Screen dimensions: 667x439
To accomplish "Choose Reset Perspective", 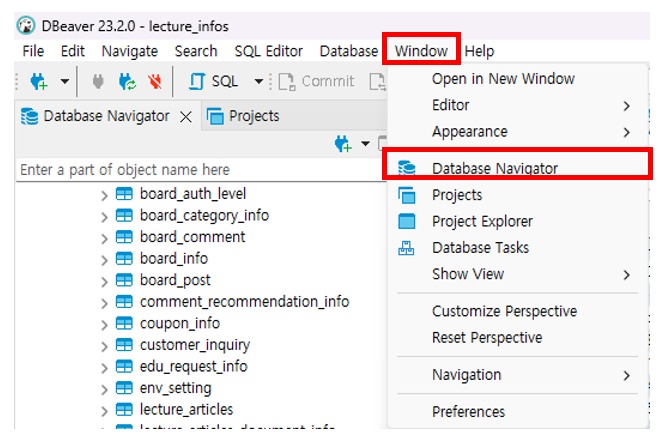I will (x=487, y=338).
